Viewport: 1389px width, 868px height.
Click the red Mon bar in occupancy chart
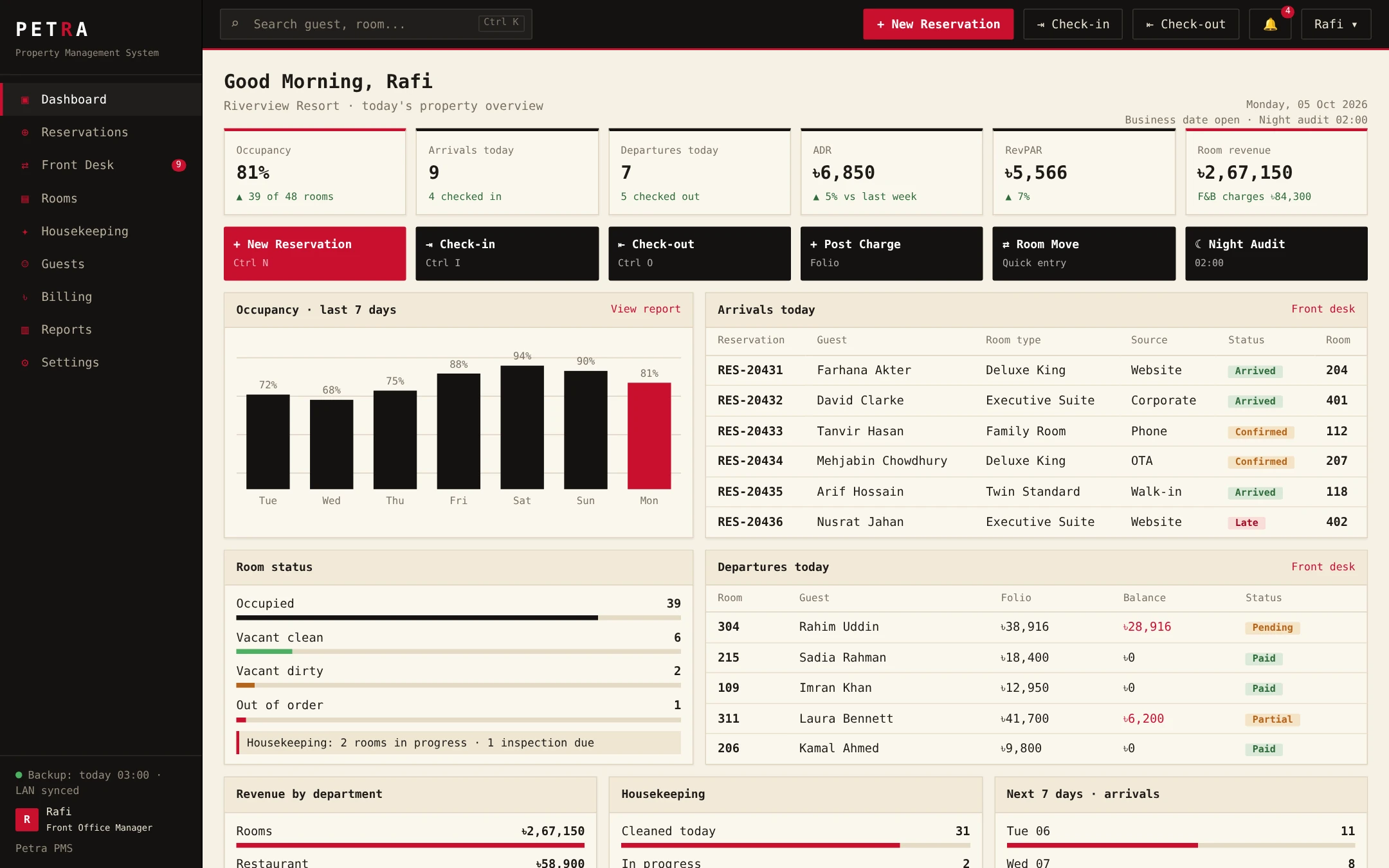tap(649, 436)
